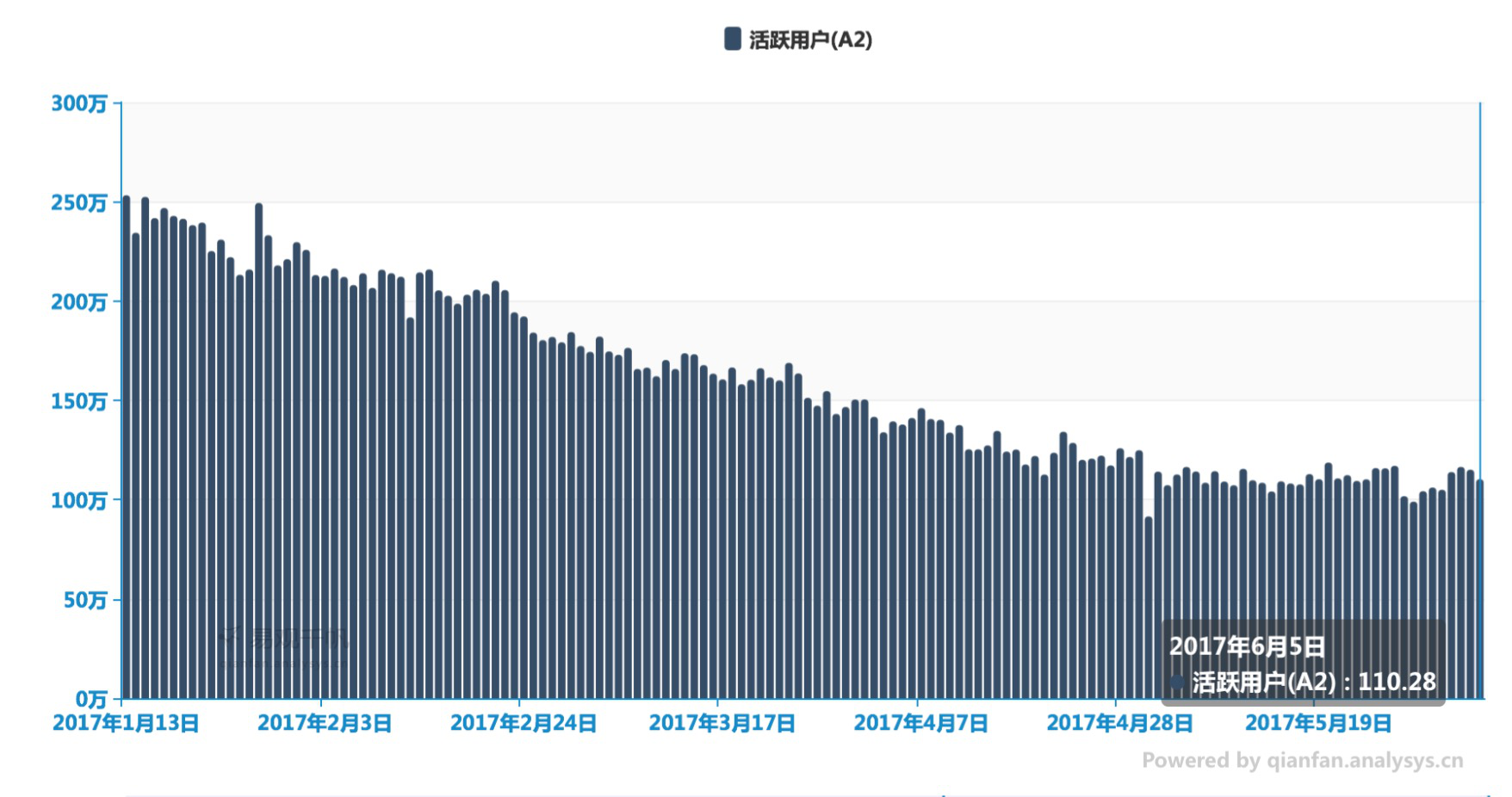Select the 2017年3月17日 x-axis date label
1512x797 pixels.
(x=722, y=723)
